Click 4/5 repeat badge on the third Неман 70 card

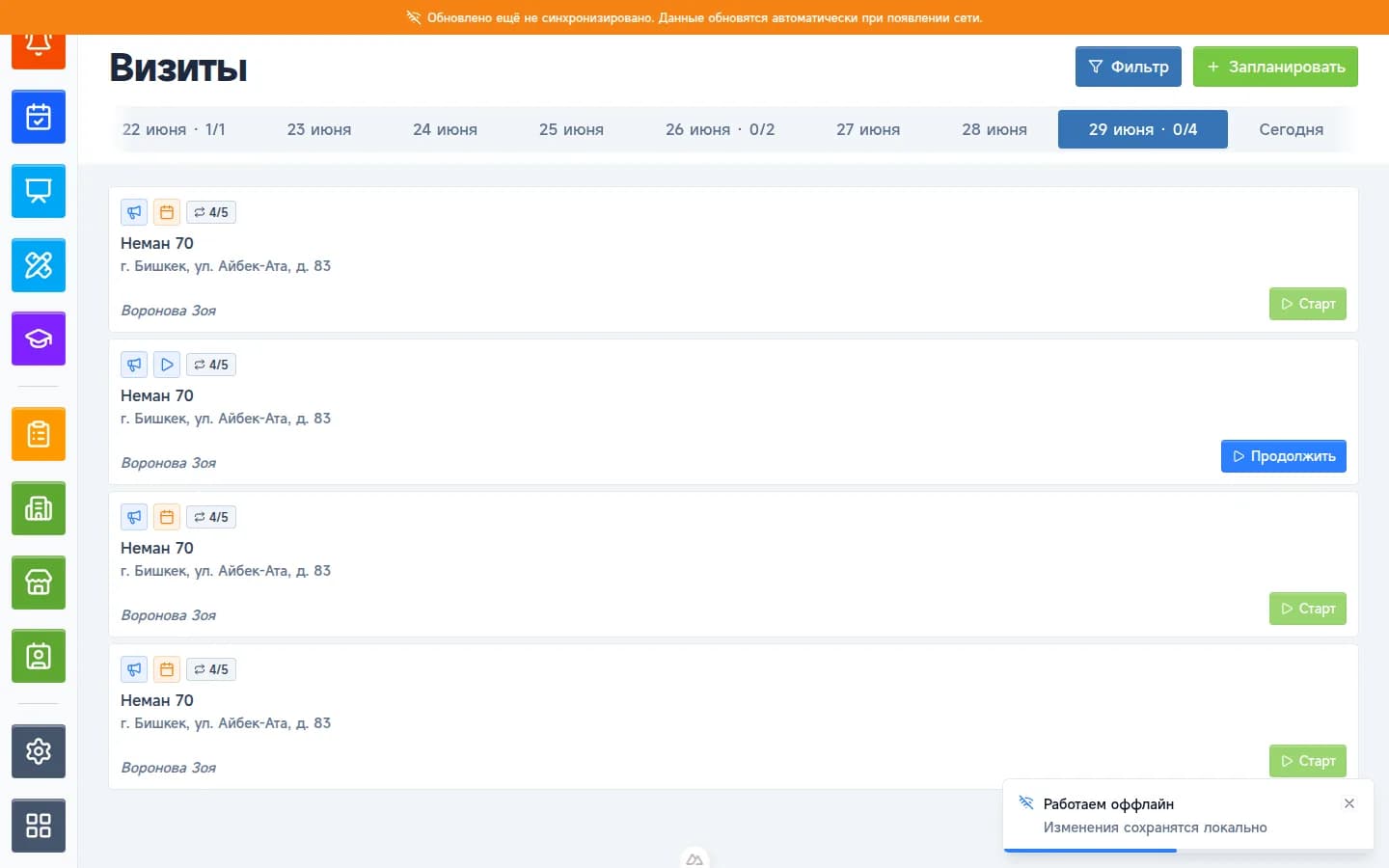click(x=211, y=517)
